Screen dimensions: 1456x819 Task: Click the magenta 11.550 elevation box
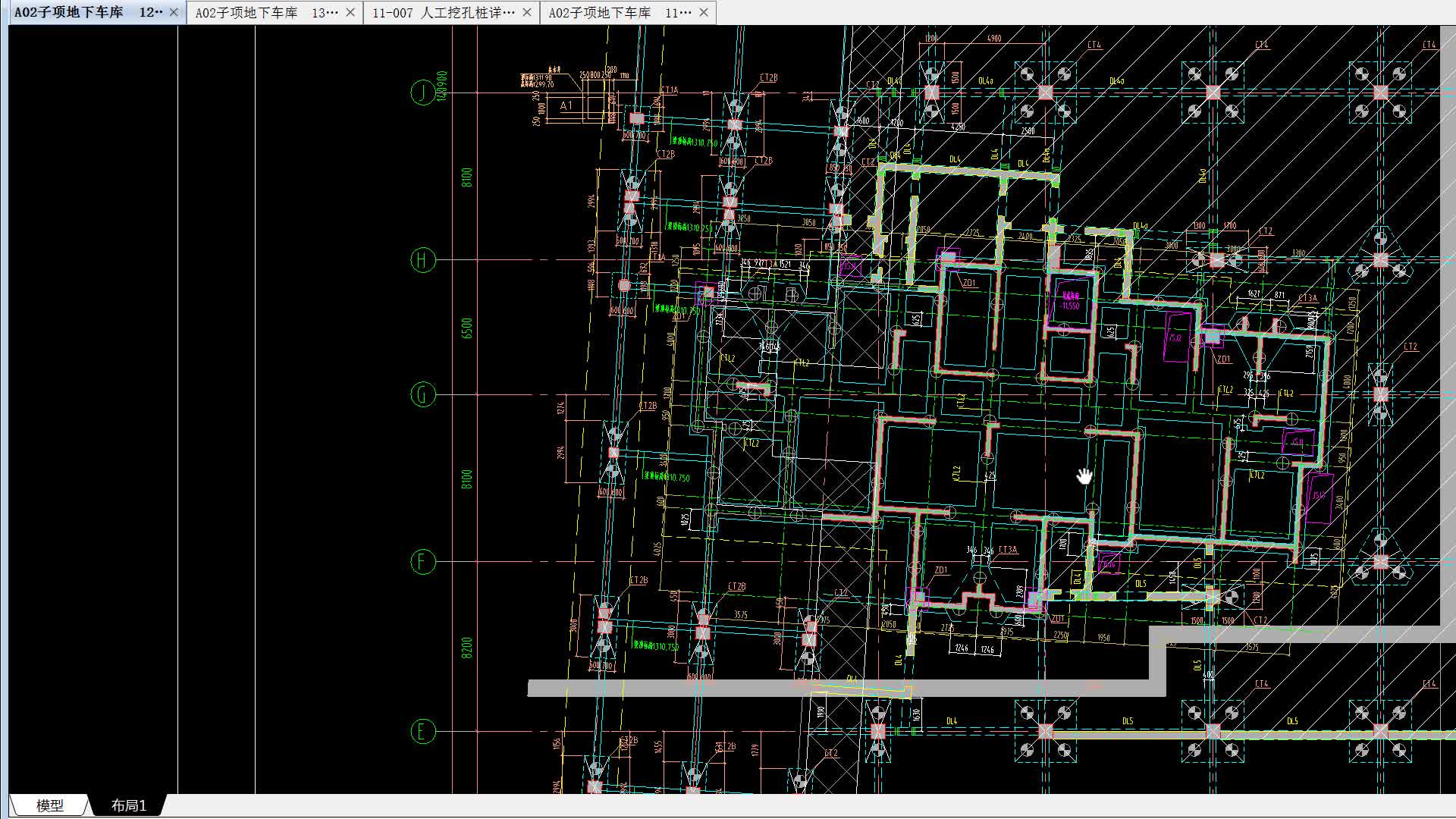[1071, 302]
